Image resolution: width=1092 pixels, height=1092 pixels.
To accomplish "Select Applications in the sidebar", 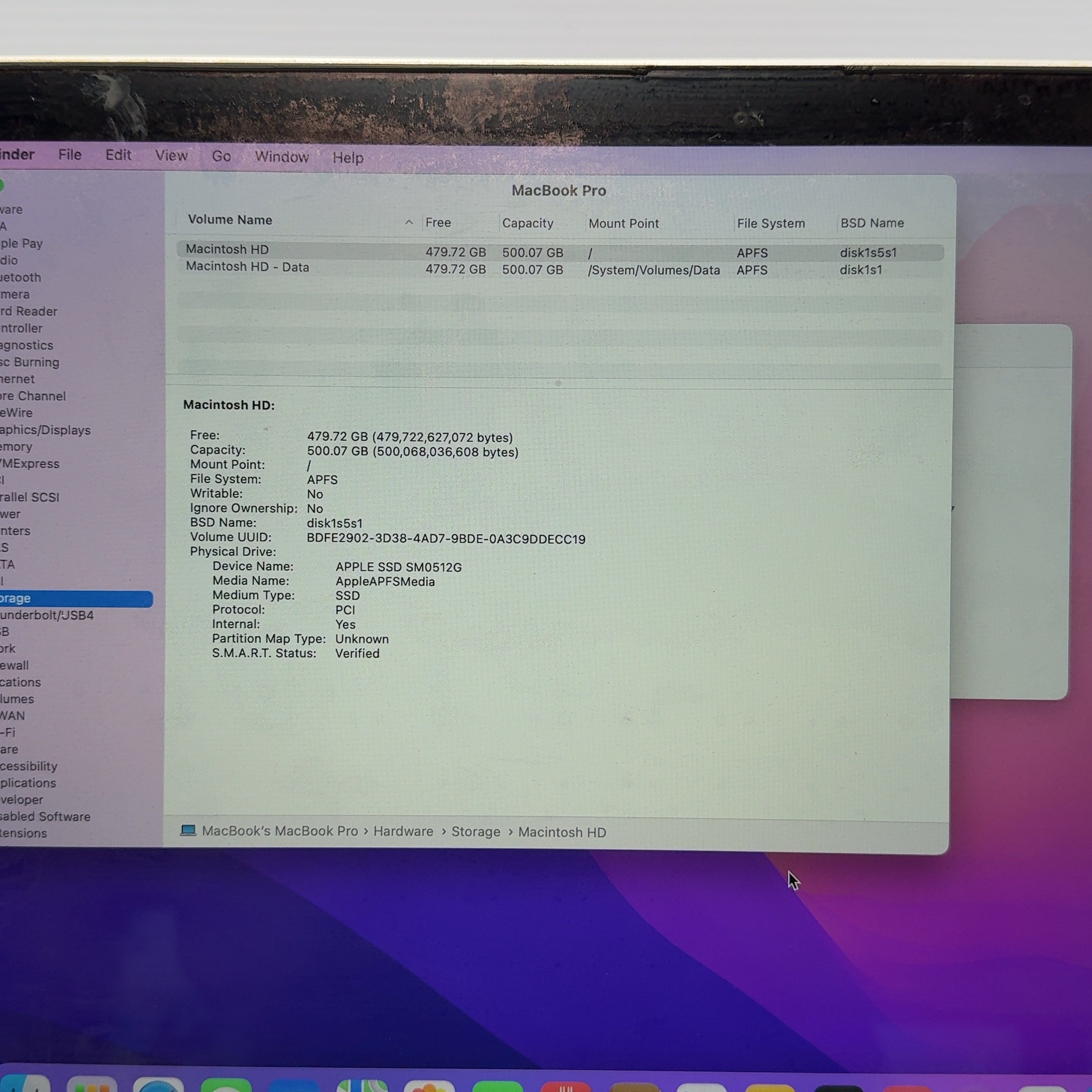I will pyautogui.click(x=28, y=784).
